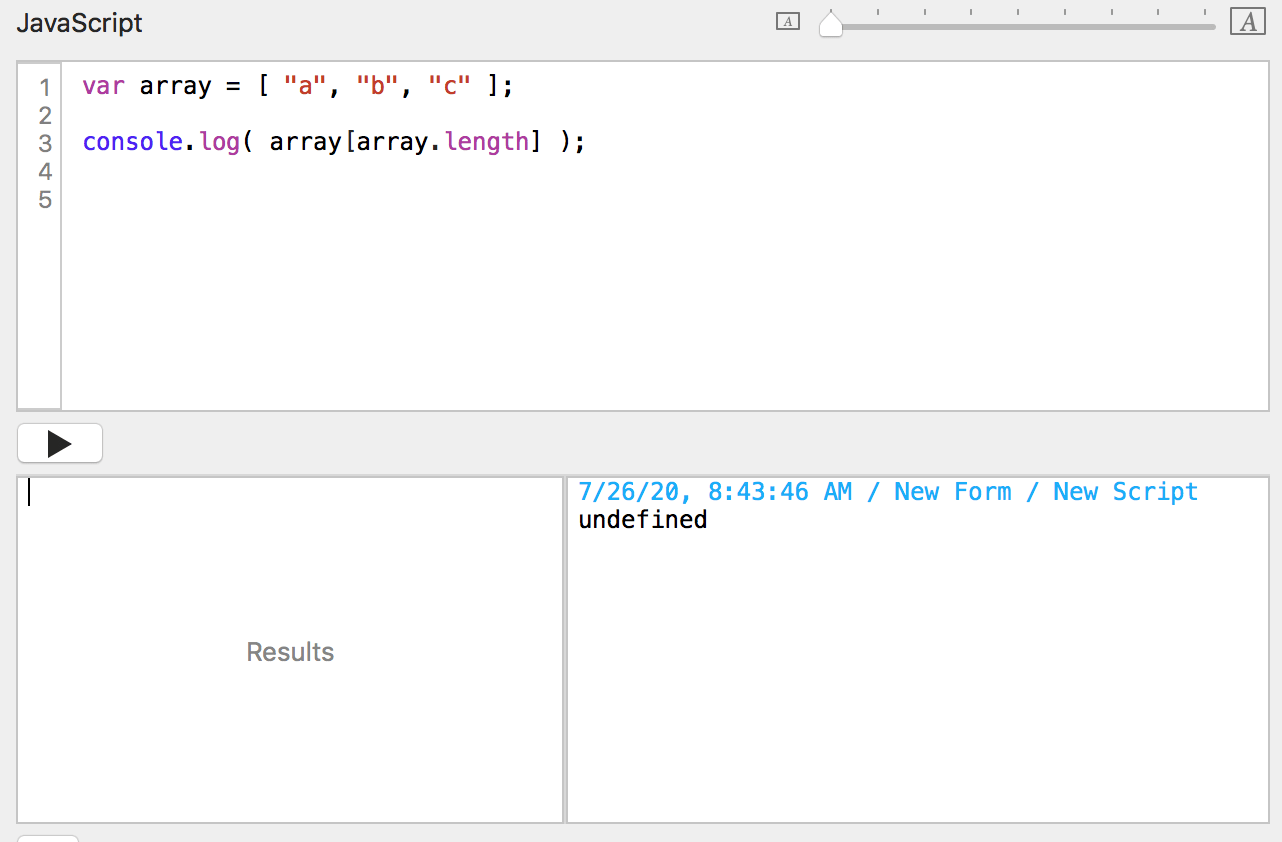The width and height of the screenshot is (1282, 842).
Task: Click the JavaScript title heading
Action: click(x=79, y=22)
